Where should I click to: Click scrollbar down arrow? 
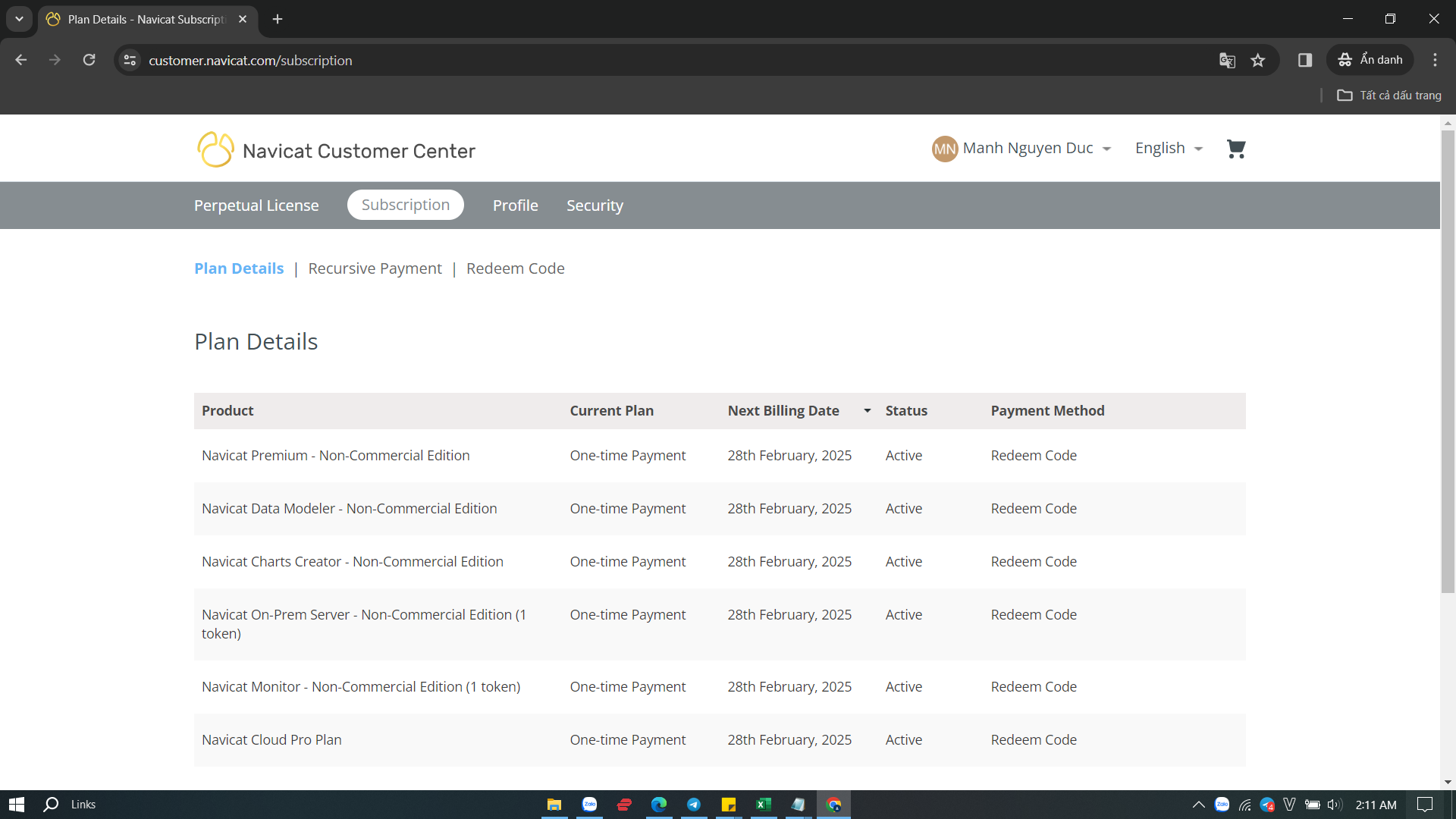coord(1448,782)
